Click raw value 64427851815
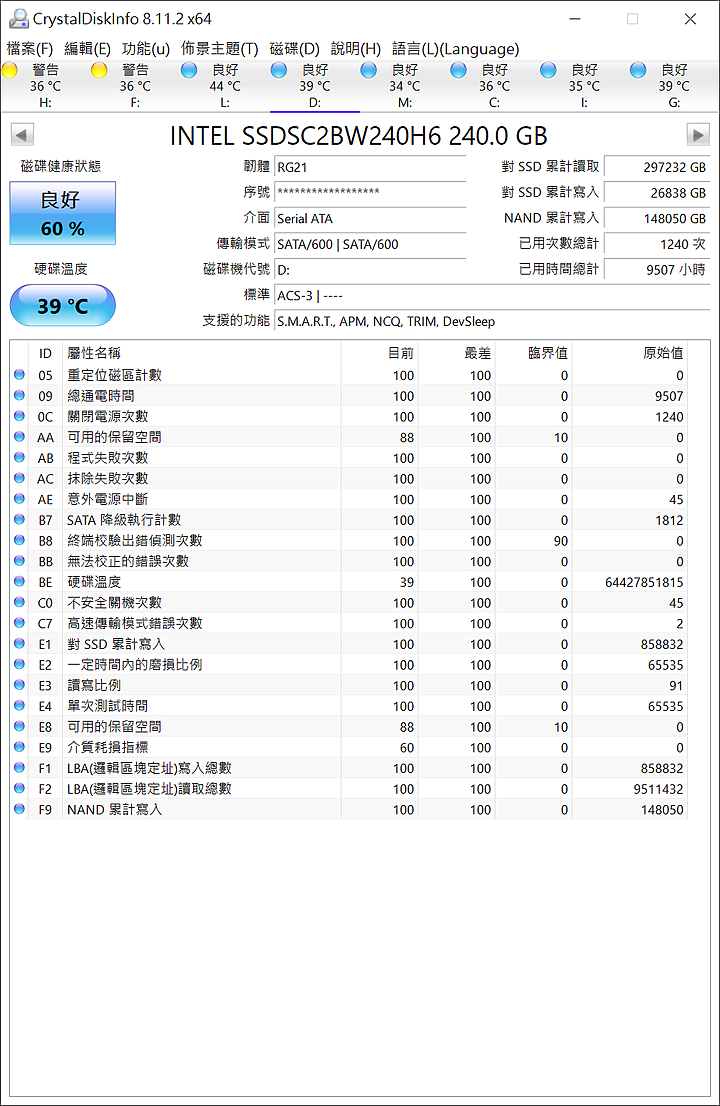 coord(644,582)
